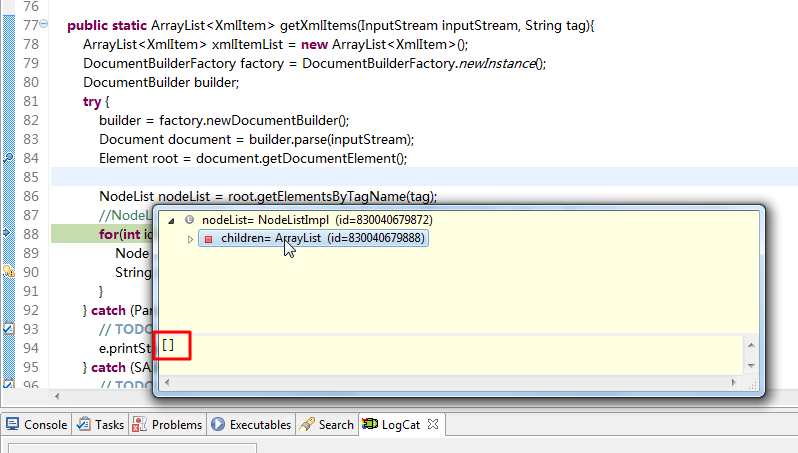Click the warning marker at line 90

[x=9, y=271]
